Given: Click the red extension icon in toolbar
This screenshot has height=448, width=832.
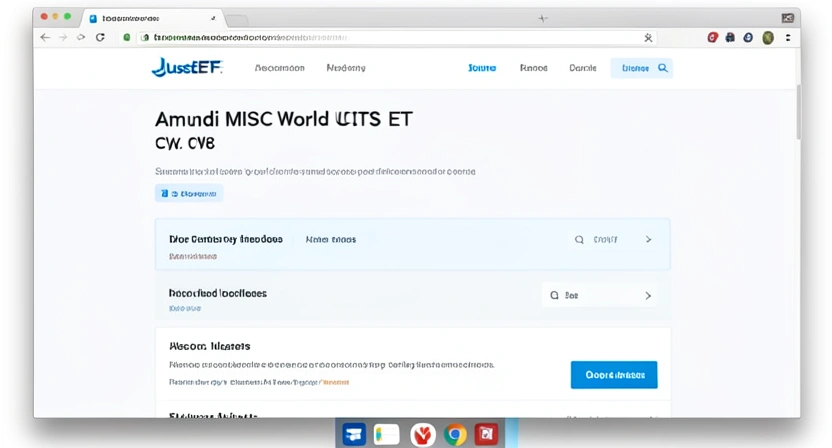Looking at the screenshot, I should point(713,37).
